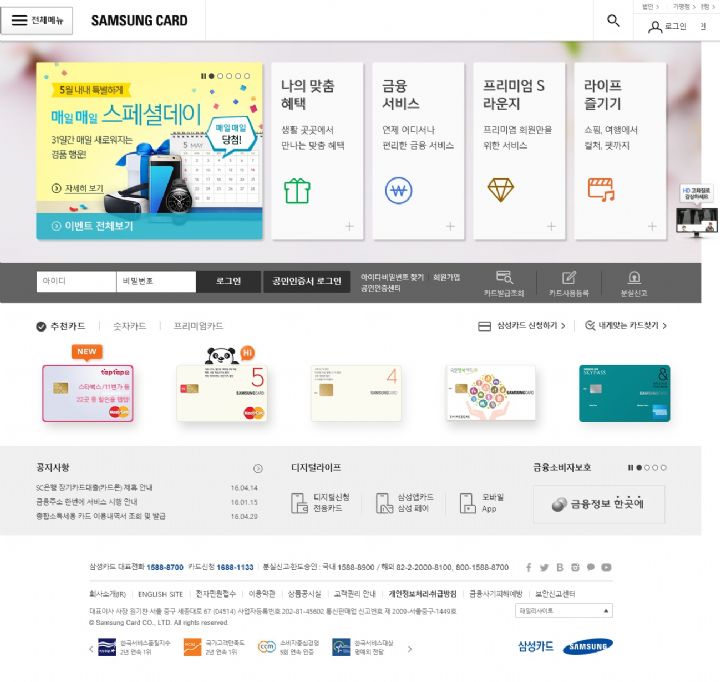This screenshot has width=720, height=682.
Task: Click the 금융정보 한곳에 banner
Action: tap(599, 504)
